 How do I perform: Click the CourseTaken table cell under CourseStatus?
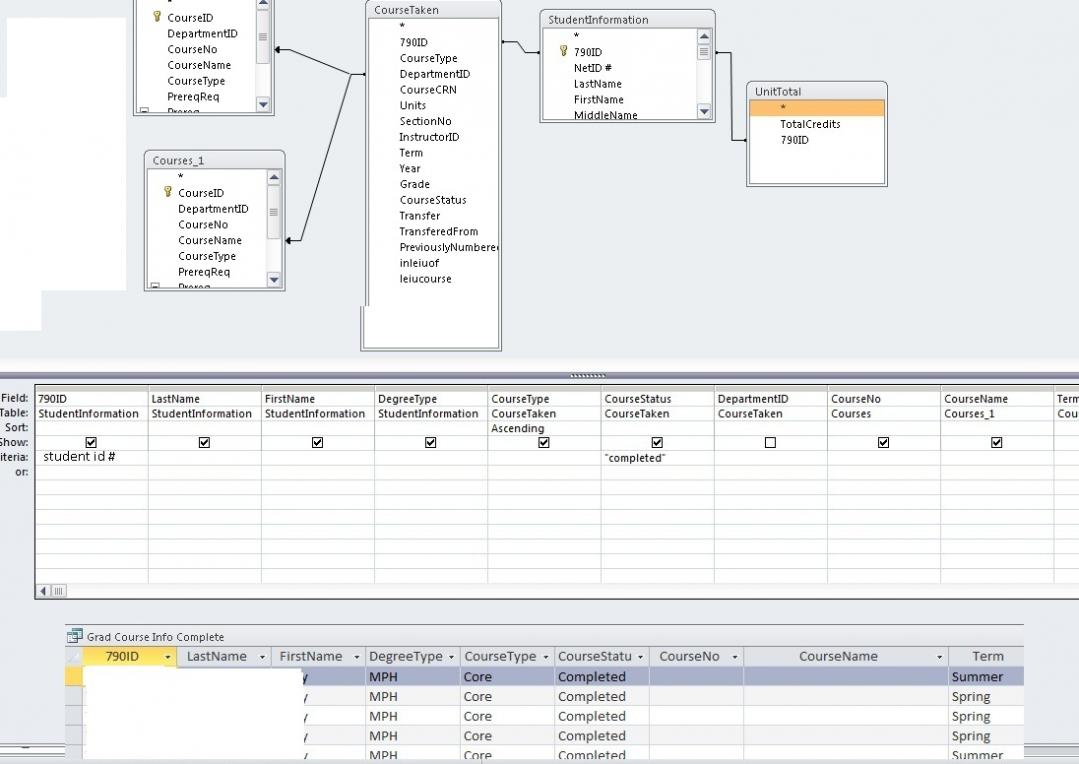click(x=657, y=414)
